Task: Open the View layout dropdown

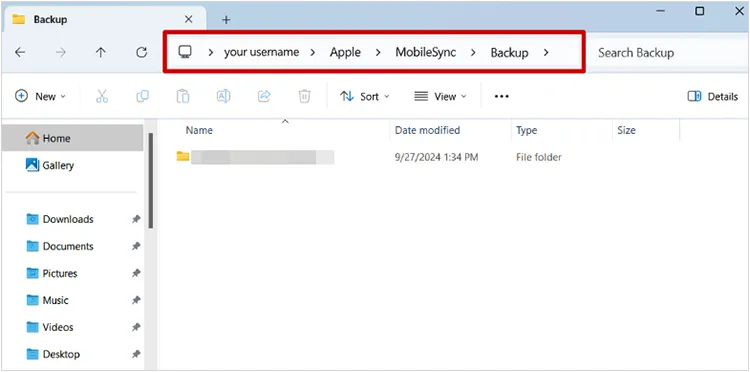Action: [x=440, y=96]
